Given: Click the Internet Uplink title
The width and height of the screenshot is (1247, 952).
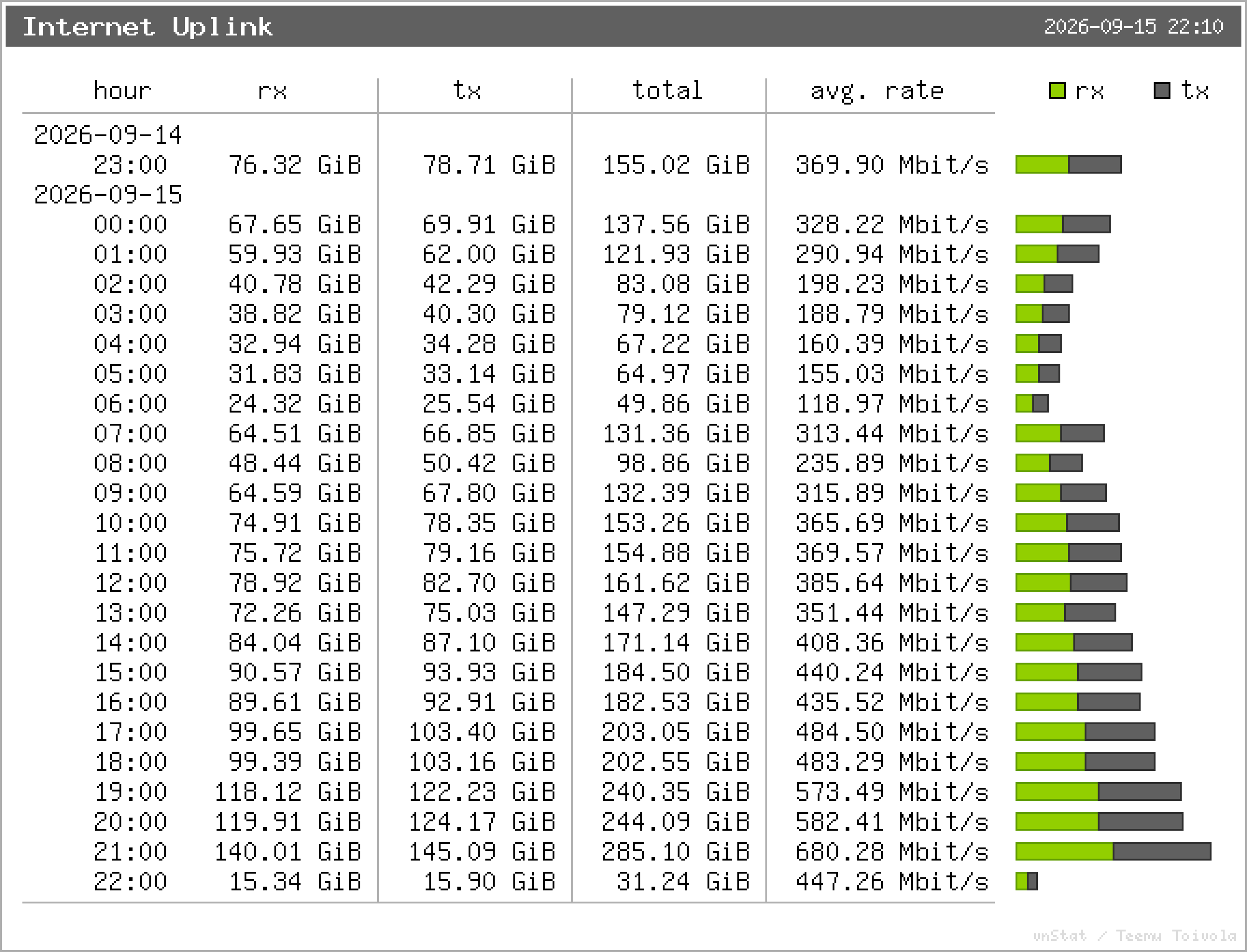Looking at the screenshot, I should coord(148,27).
